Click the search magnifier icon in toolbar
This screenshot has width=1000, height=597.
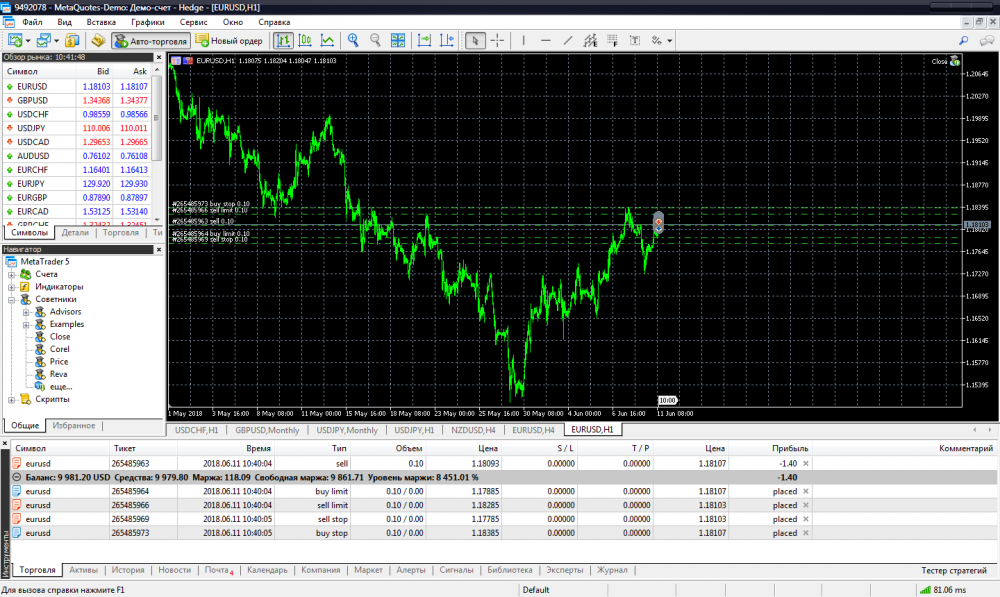pos(963,41)
